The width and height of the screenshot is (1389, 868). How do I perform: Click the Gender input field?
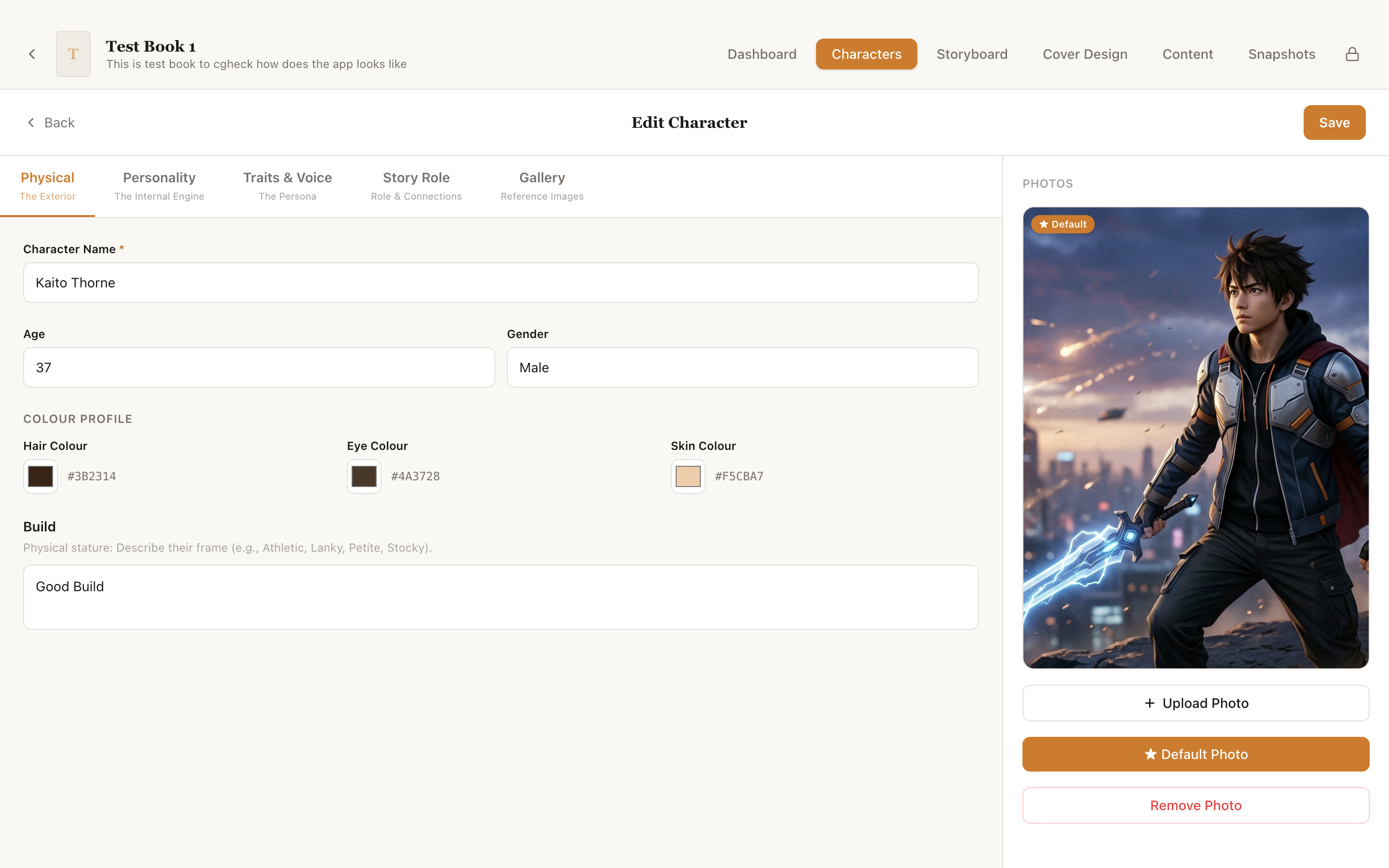point(742,367)
